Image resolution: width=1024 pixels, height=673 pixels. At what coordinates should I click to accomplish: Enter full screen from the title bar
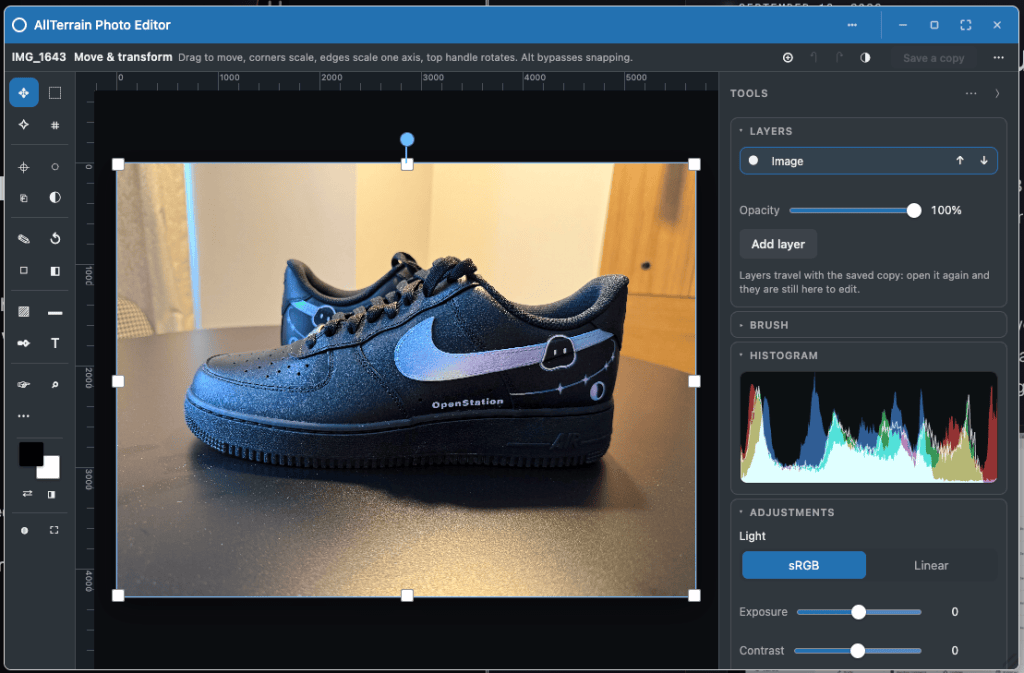[x=966, y=25]
